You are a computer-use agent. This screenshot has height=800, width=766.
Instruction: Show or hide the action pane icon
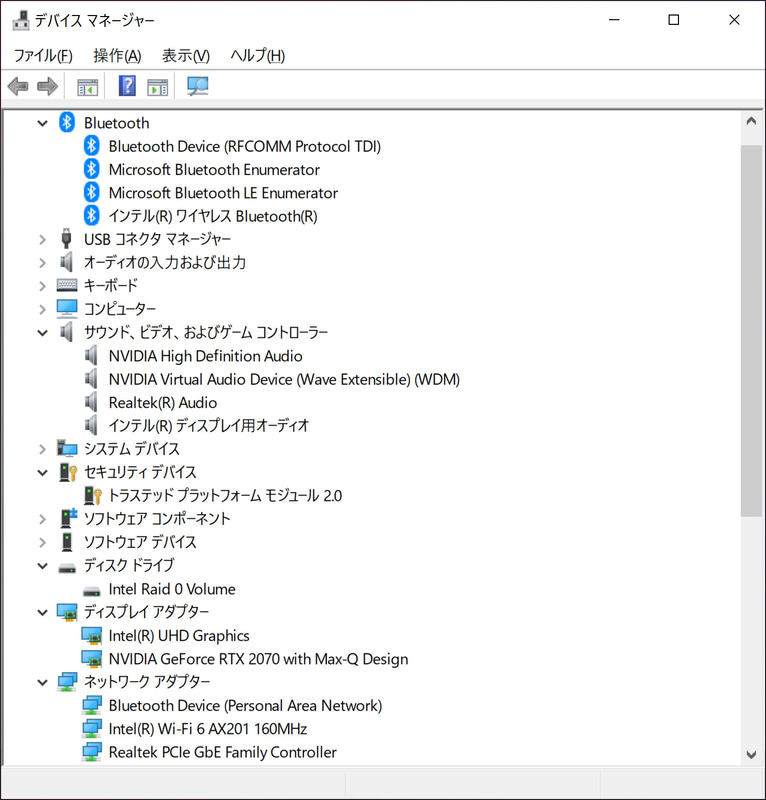(x=158, y=87)
